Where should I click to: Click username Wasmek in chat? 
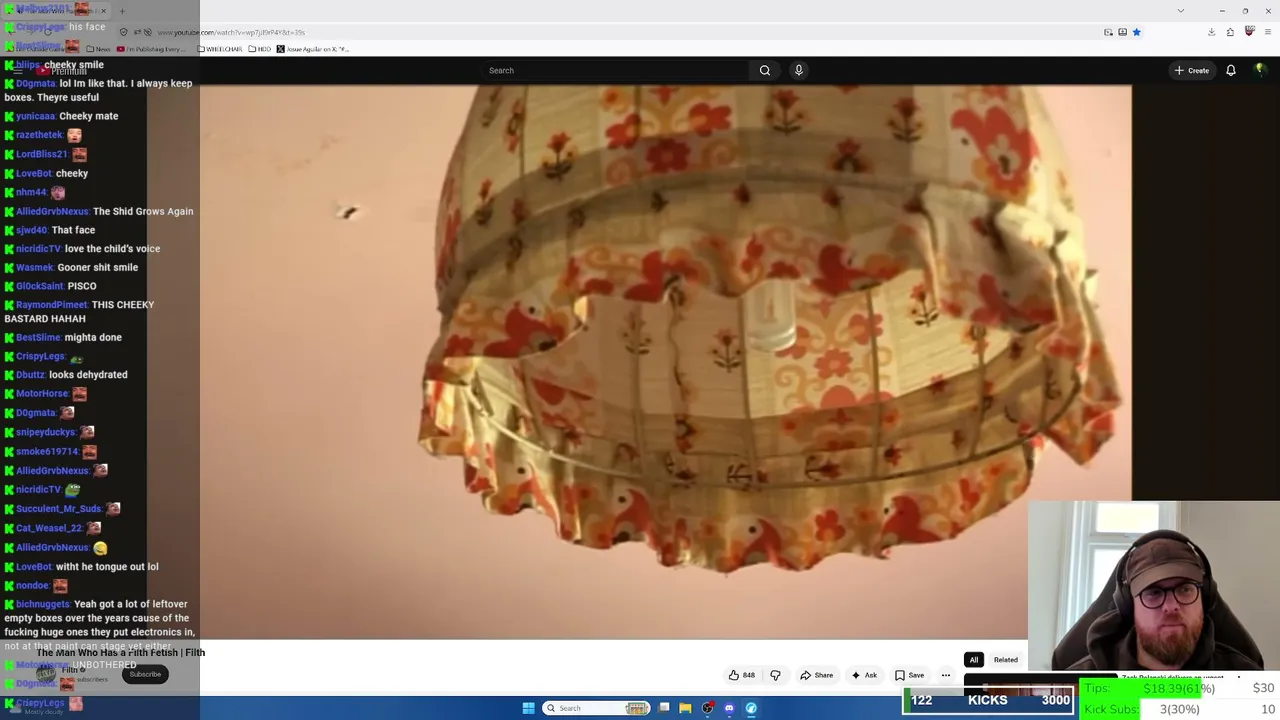click(x=35, y=267)
